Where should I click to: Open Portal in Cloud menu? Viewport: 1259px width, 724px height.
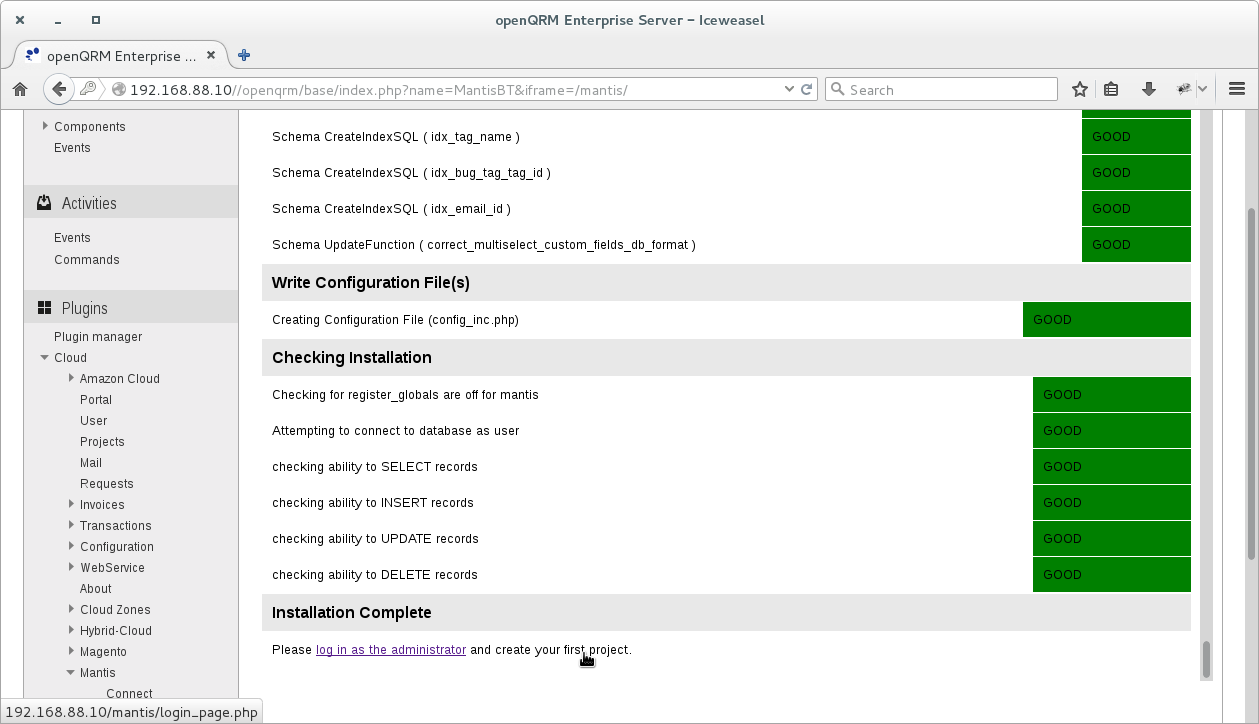[x=96, y=400]
